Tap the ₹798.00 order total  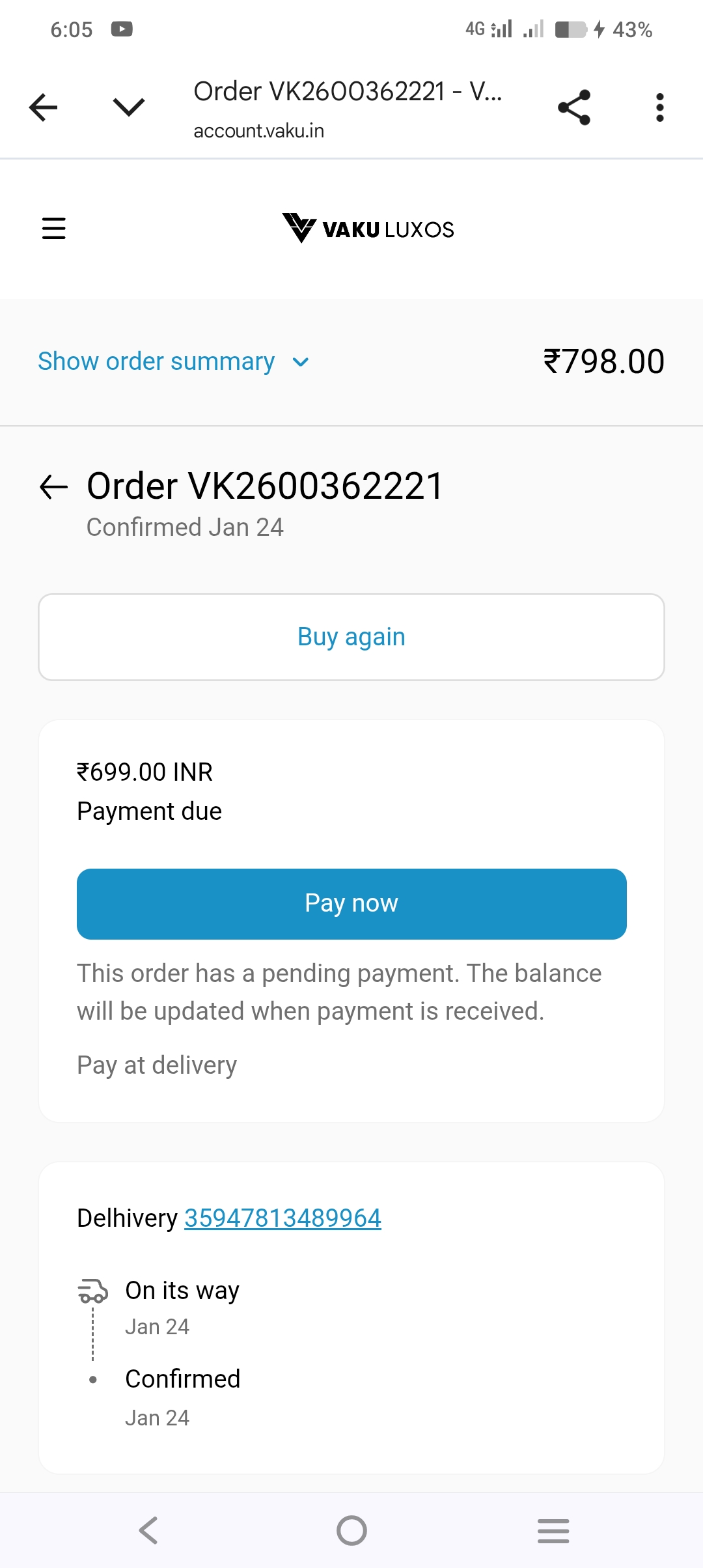point(603,361)
